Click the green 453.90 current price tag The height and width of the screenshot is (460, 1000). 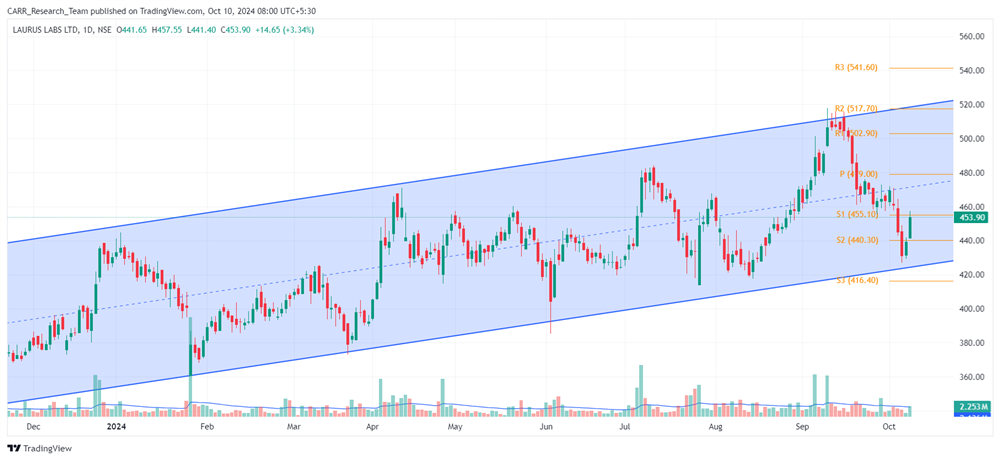(x=969, y=218)
